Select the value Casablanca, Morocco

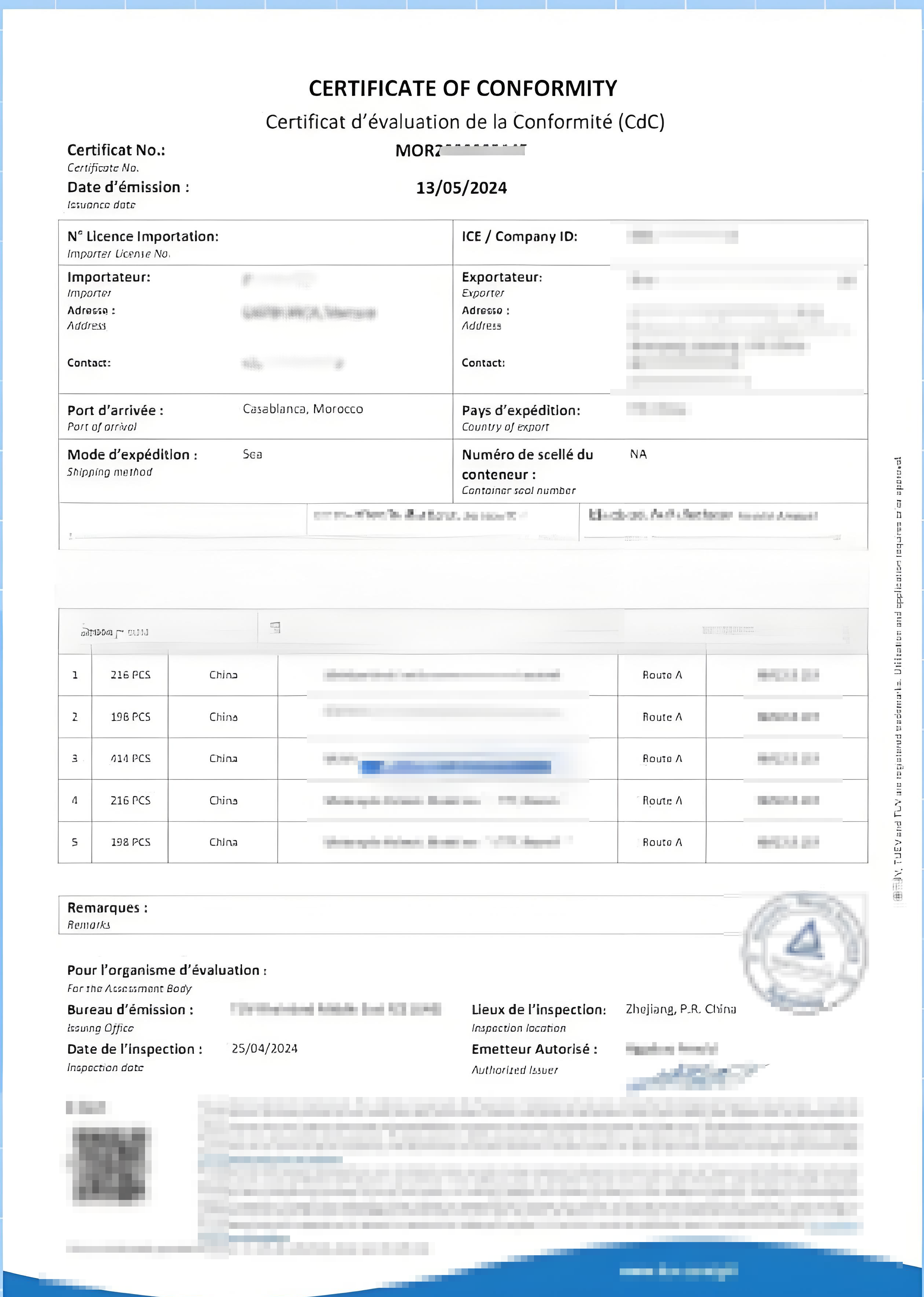click(303, 409)
